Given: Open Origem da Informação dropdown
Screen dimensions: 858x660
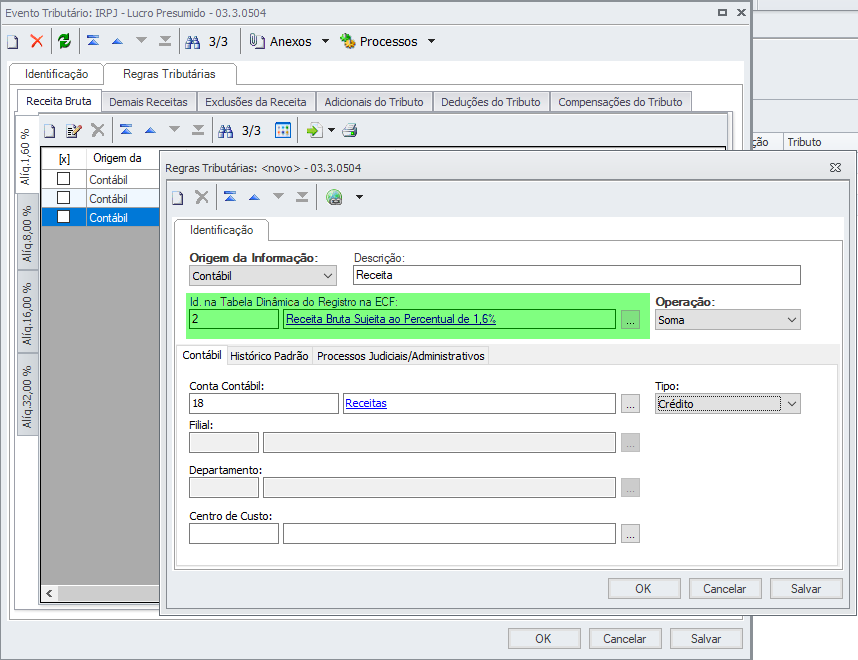Looking at the screenshot, I should [263, 276].
